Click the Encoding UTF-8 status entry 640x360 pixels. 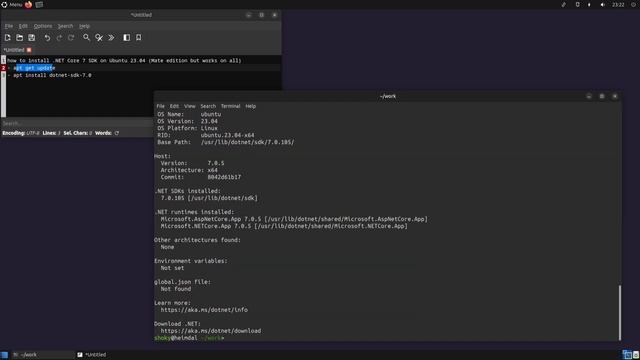(21, 133)
